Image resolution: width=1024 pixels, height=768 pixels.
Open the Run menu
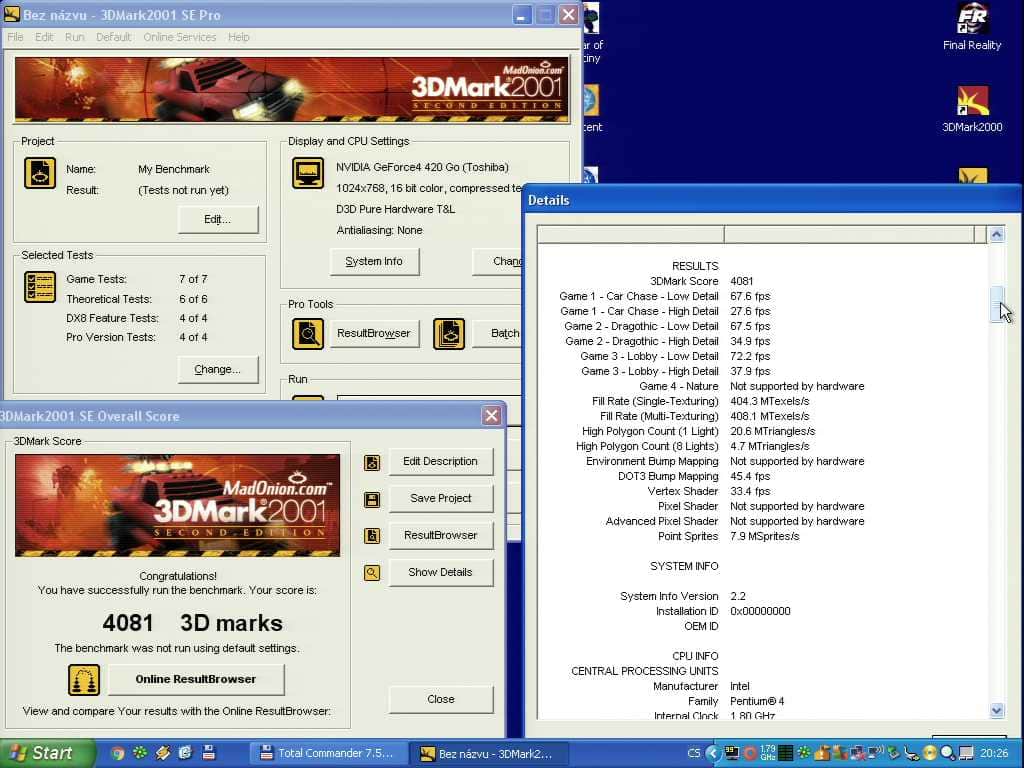pyautogui.click(x=74, y=37)
